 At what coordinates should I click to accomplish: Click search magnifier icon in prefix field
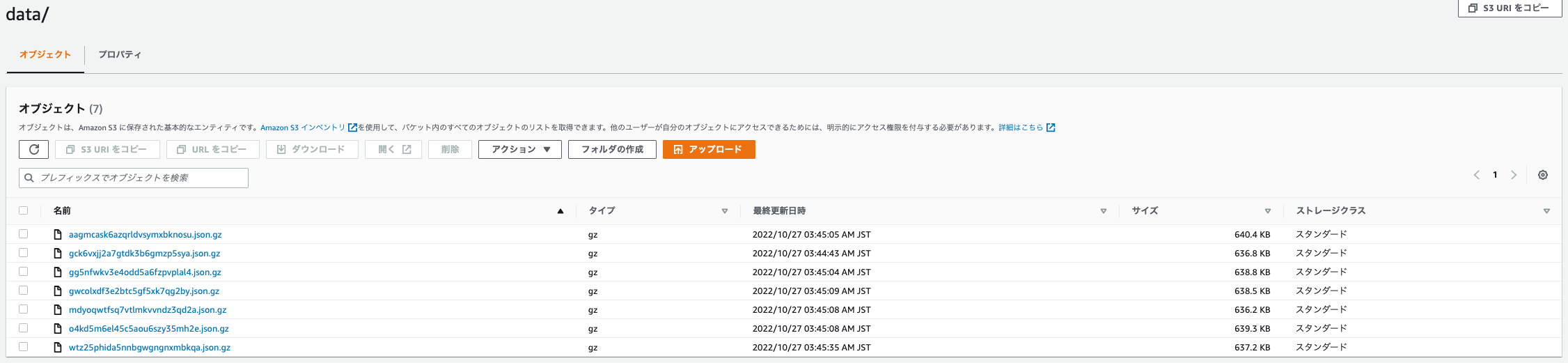(29, 178)
